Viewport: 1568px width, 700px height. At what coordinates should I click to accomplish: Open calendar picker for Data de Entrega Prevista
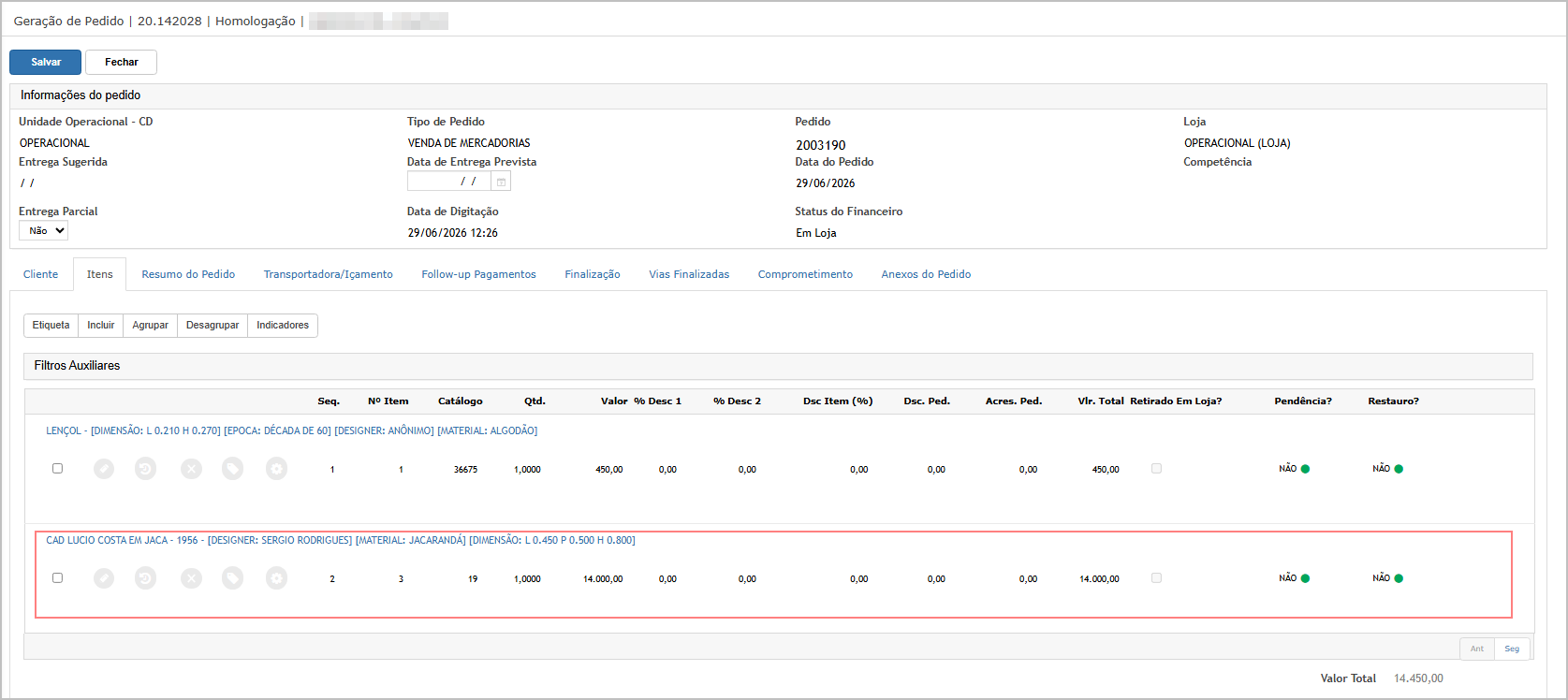pyautogui.click(x=501, y=182)
